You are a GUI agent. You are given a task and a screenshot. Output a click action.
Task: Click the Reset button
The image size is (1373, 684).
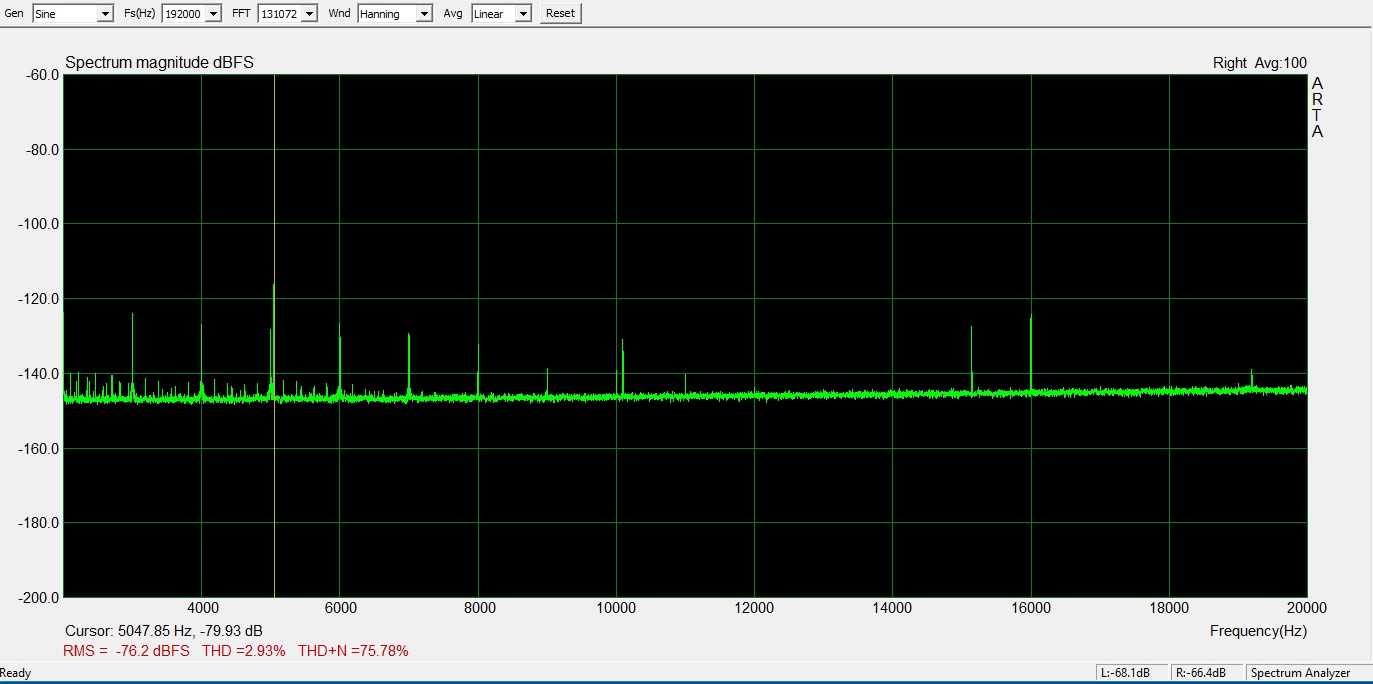pyautogui.click(x=560, y=14)
